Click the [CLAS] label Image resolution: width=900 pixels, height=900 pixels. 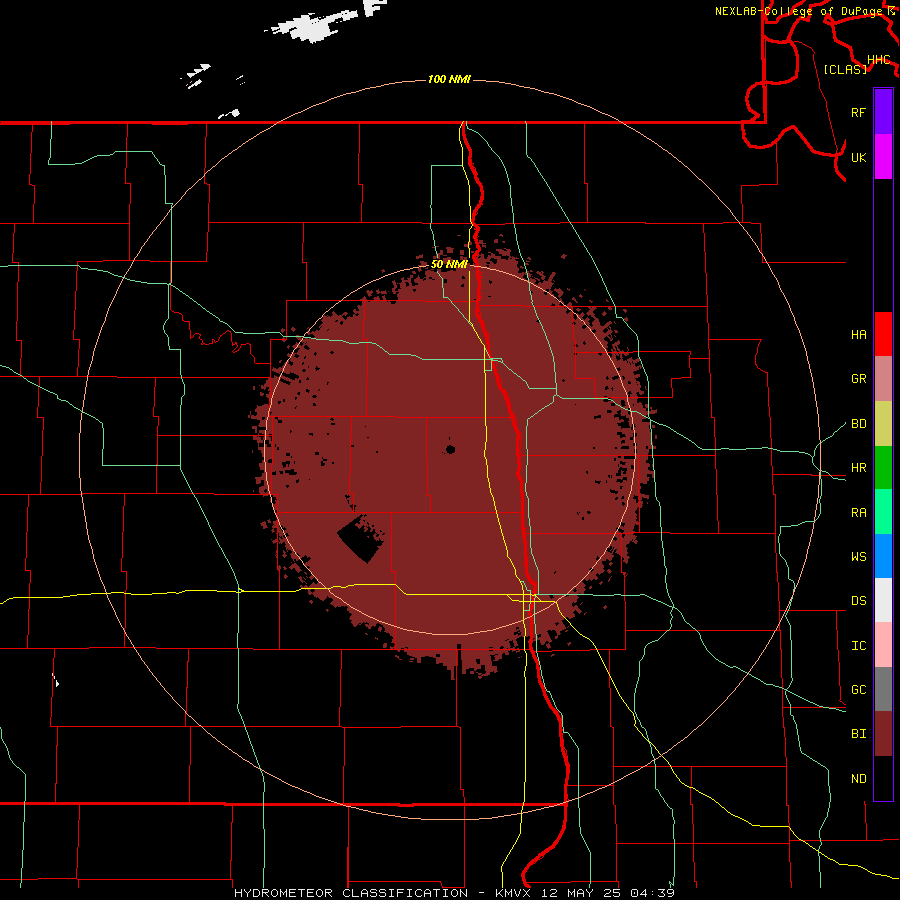pos(845,70)
